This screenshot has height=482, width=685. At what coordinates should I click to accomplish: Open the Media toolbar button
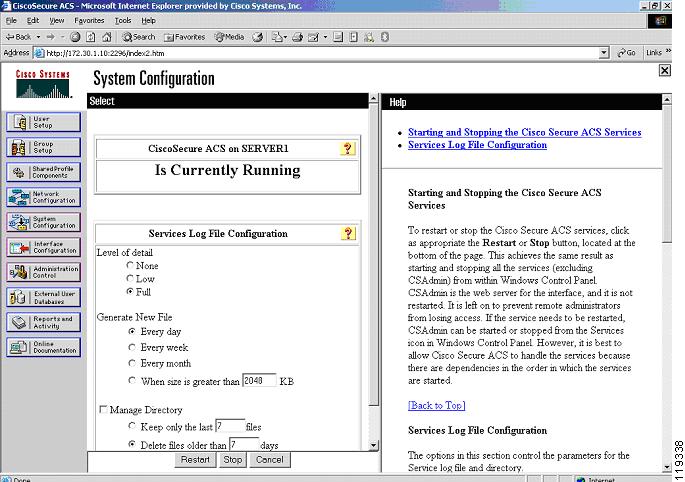pos(229,37)
